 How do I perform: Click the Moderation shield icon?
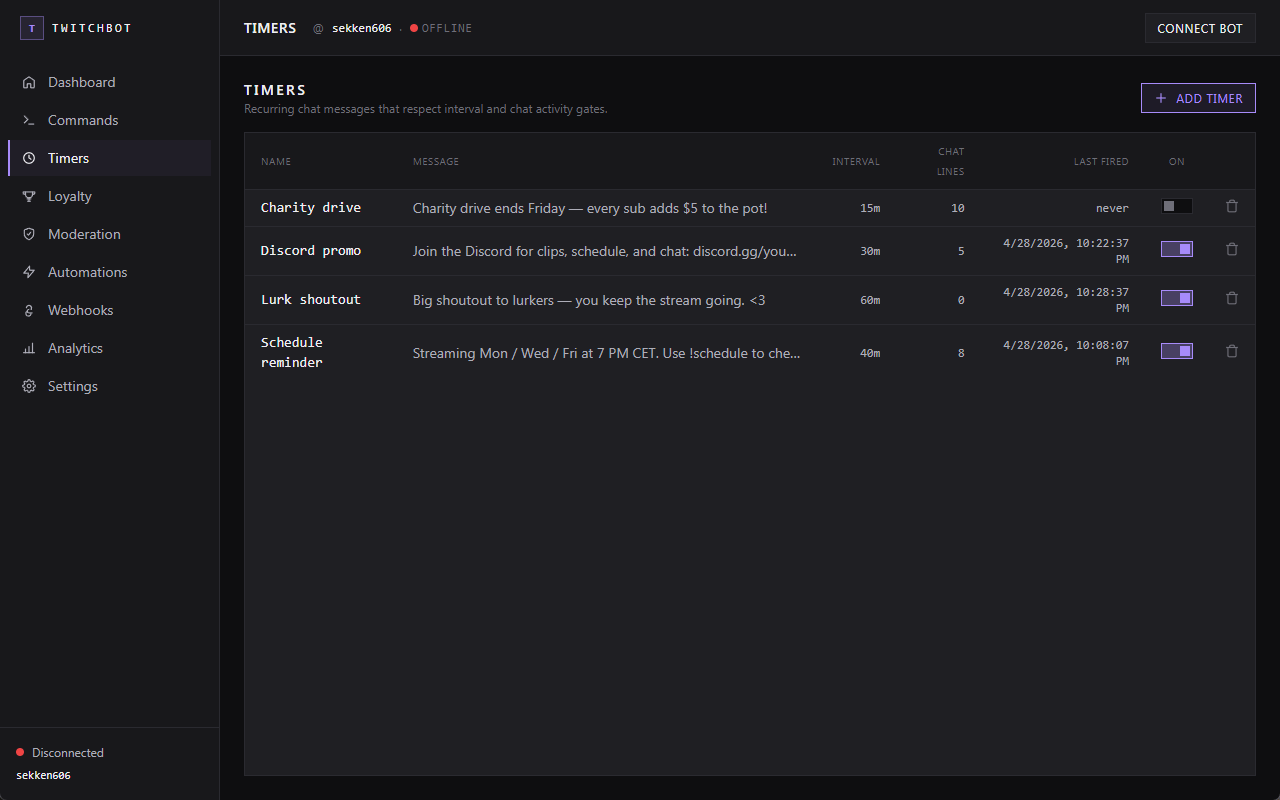coord(29,234)
